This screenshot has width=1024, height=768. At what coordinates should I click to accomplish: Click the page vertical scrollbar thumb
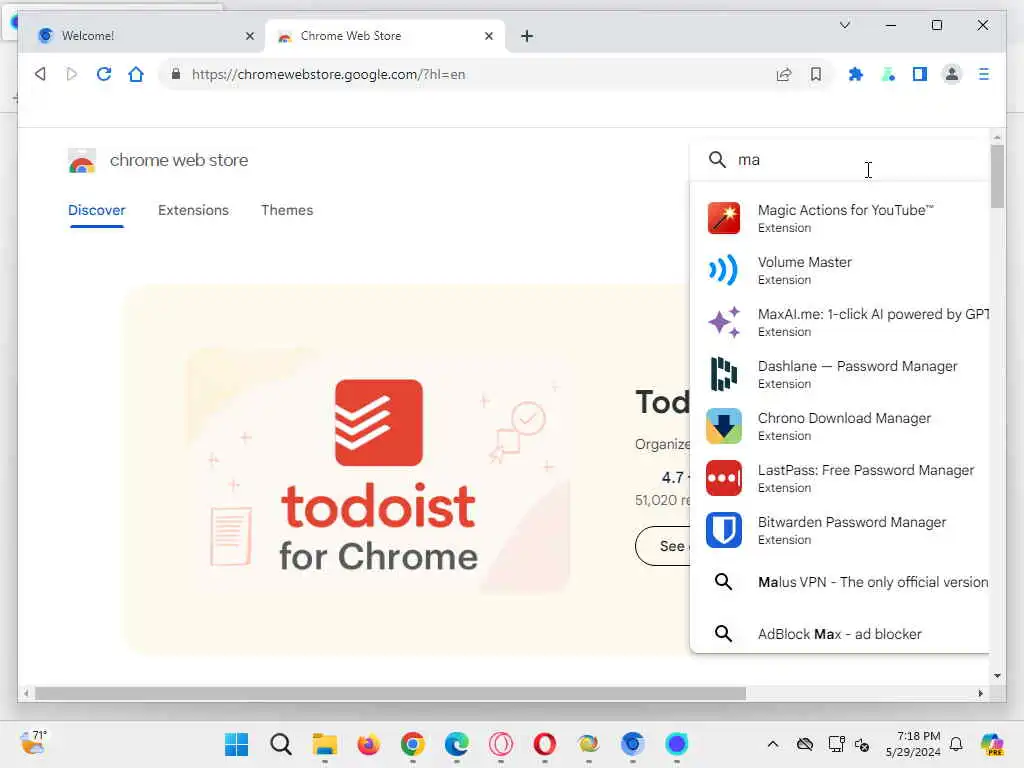pos(997,176)
